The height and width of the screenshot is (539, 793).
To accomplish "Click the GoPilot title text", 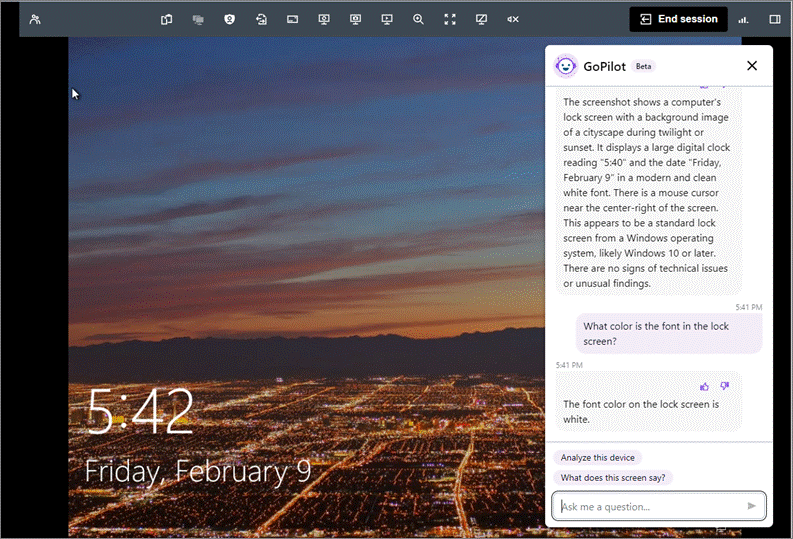I will [604, 66].
